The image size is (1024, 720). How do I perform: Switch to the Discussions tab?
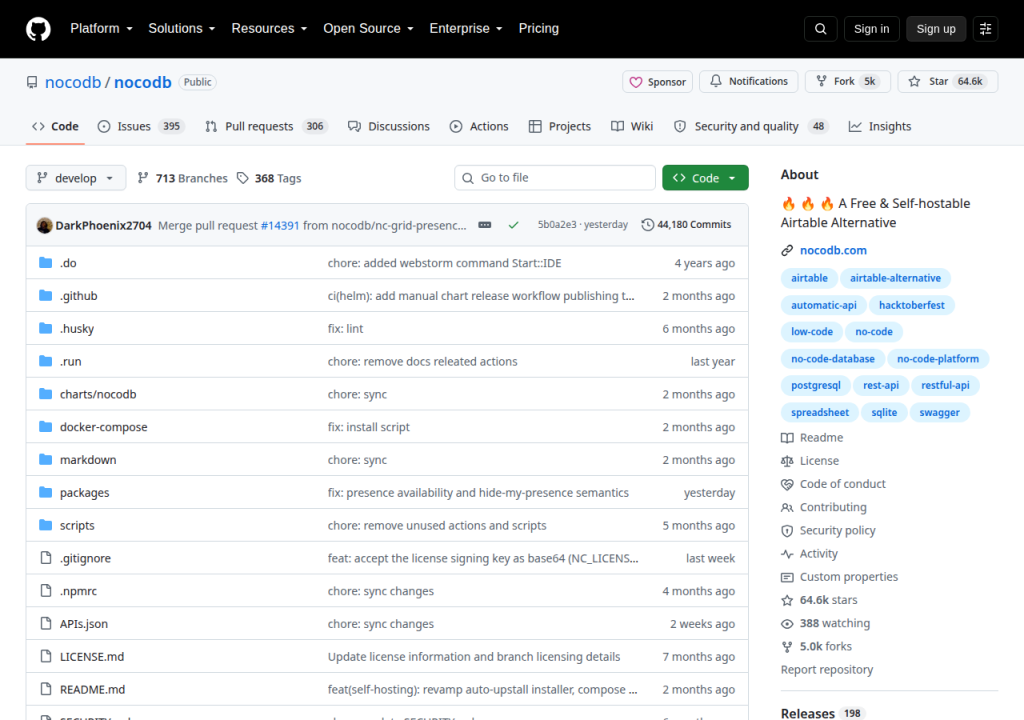[389, 127]
